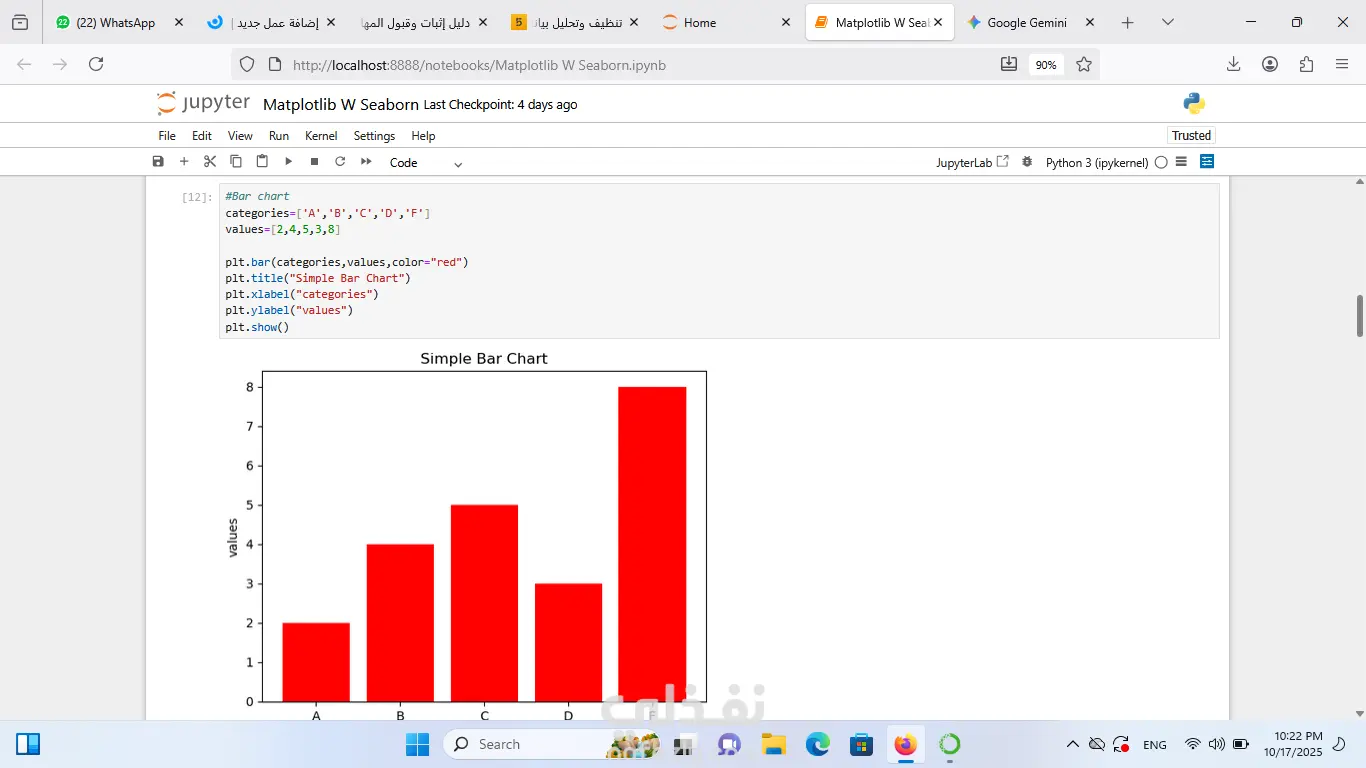Open the Windows Start menu
1366x768 pixels.
(417, 744)
